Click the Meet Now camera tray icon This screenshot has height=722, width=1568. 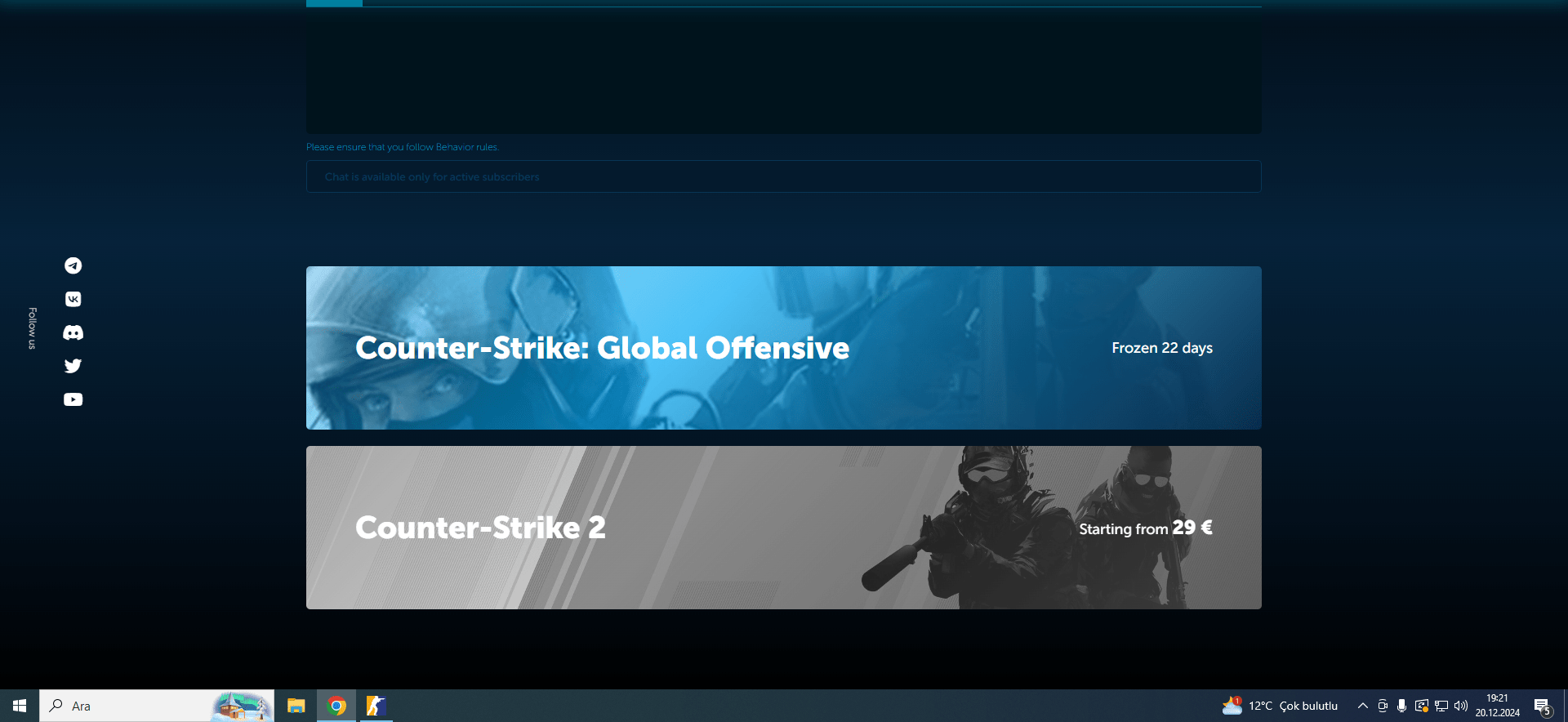coord(1383,706)
